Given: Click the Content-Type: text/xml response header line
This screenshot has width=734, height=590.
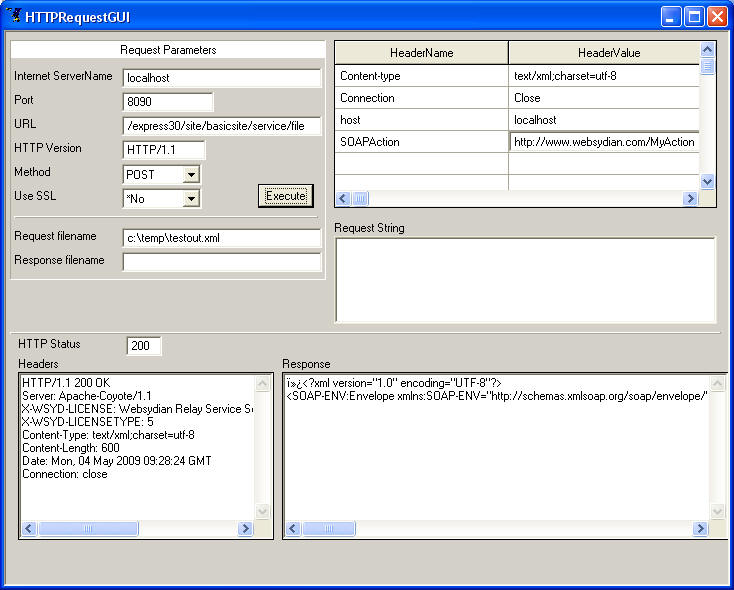Looking at the screenshot, I should [108, 435].
